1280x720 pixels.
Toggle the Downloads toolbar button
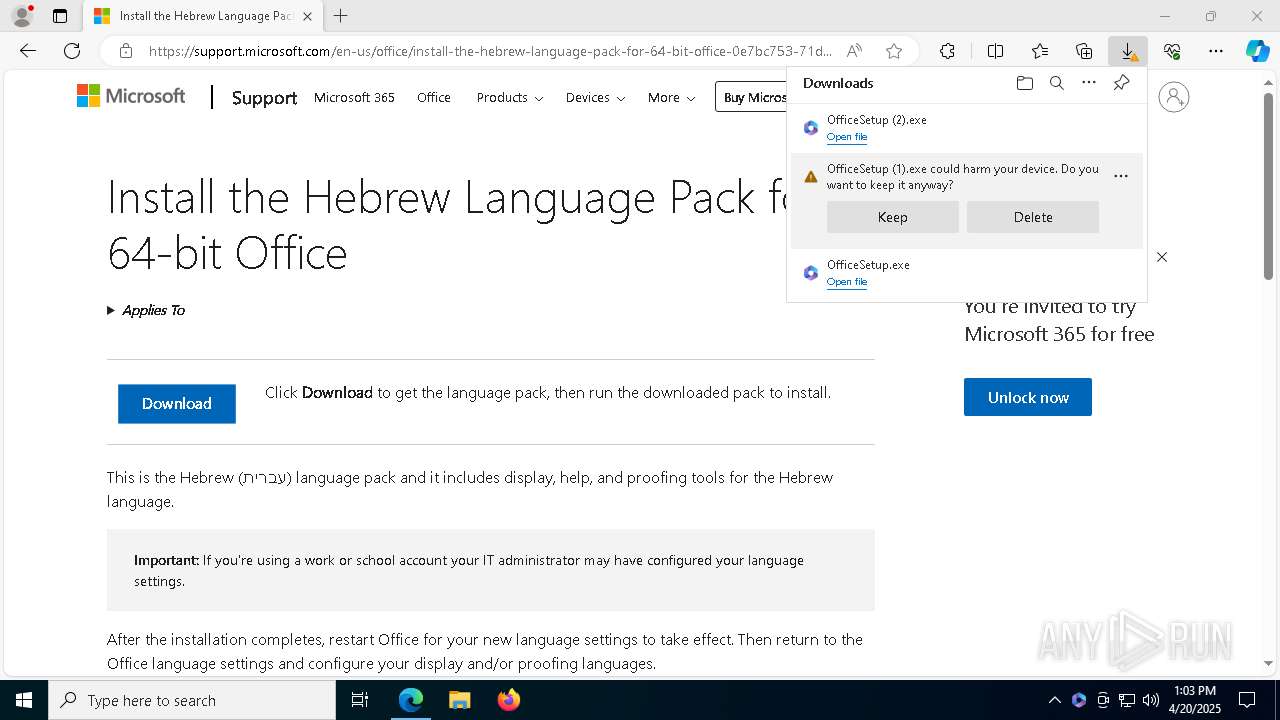[x=1128, y=51]
